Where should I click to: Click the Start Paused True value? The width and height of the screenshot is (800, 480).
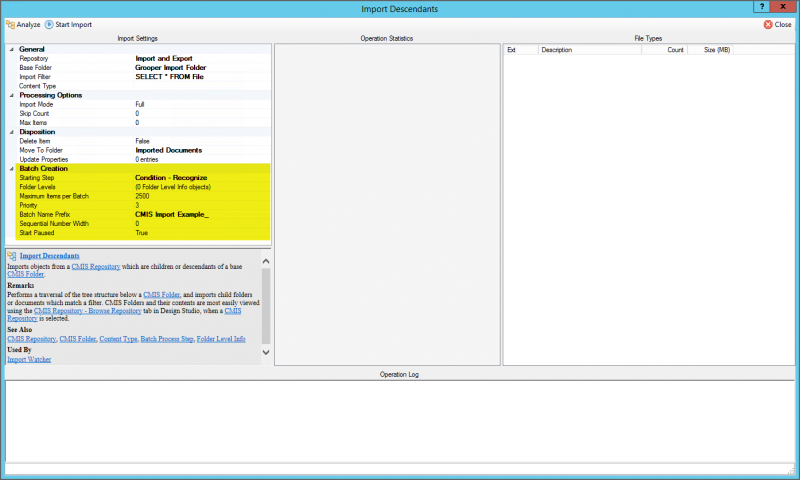click(141, 233)
